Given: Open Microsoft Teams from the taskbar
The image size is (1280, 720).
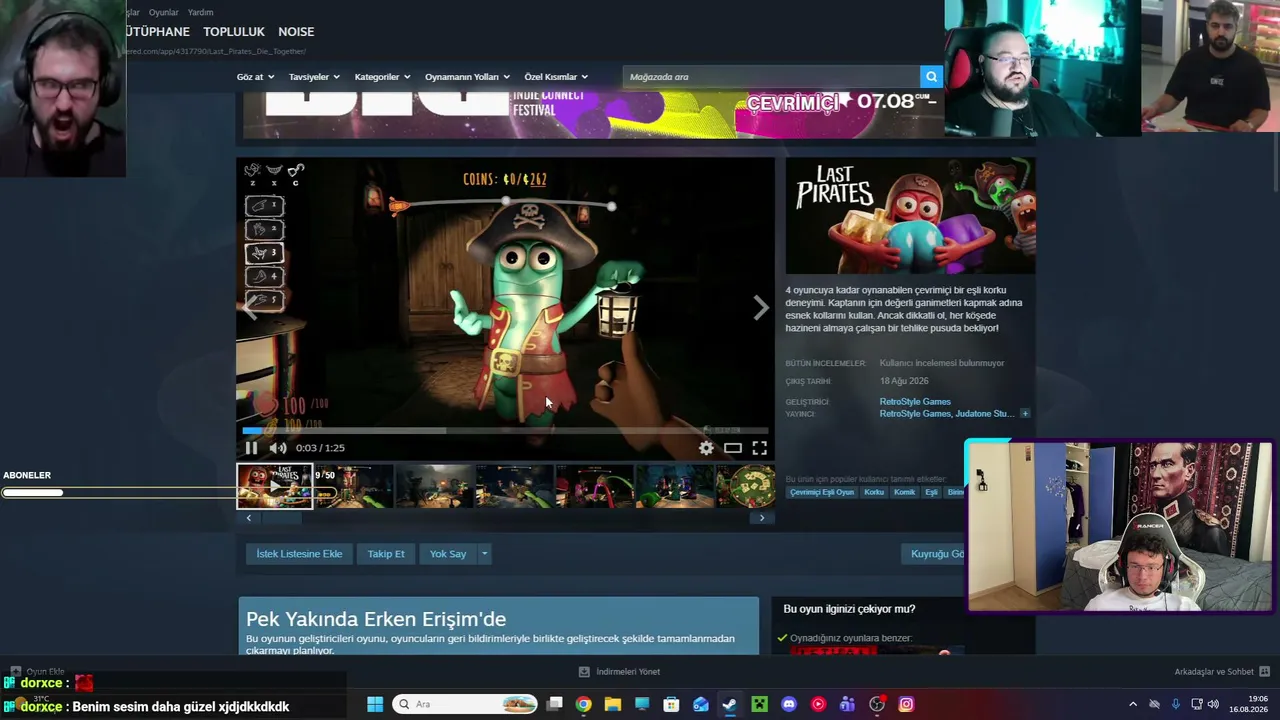Looking at the screenshot, I should pyautogui.click(x=847, y=704).
